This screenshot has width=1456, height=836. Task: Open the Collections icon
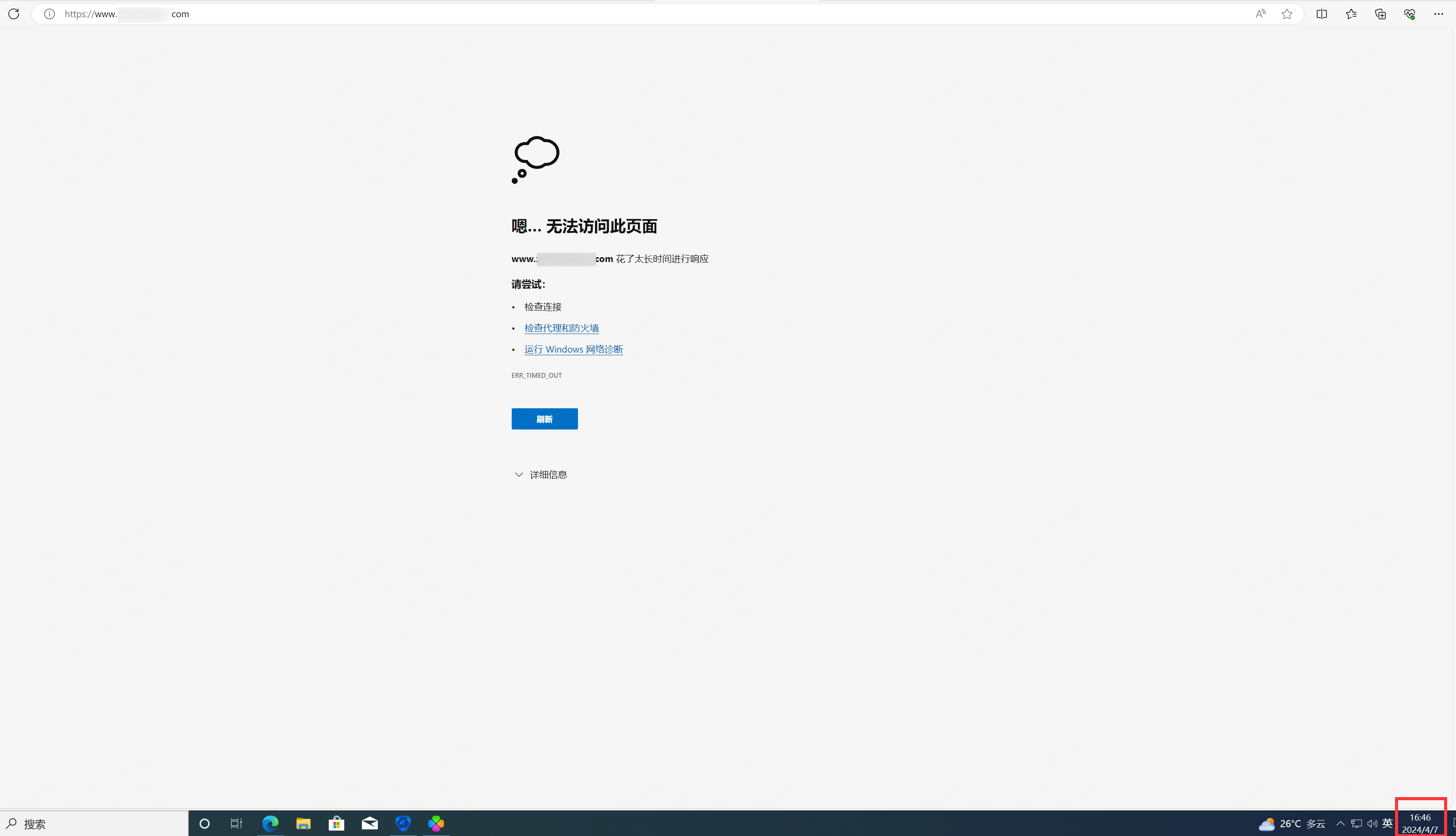pos(1380,14)
